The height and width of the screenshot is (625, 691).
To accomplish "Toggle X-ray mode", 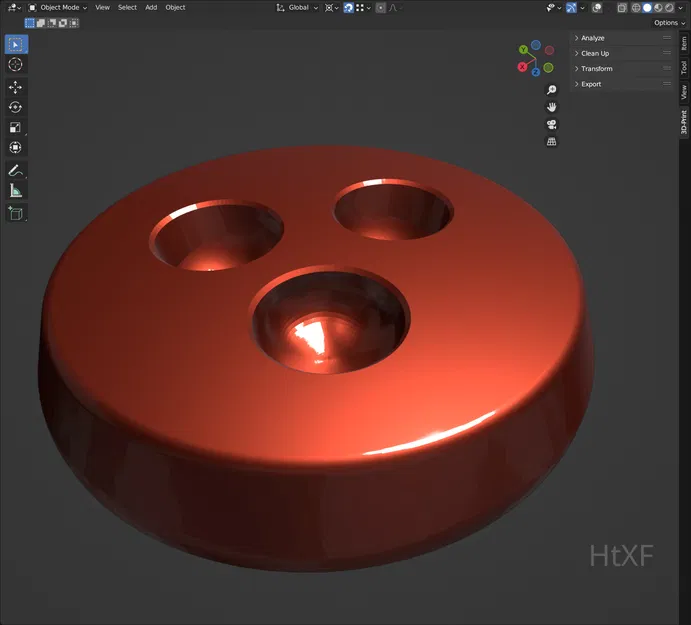I will pyautogui.click(x=622, y=7).
